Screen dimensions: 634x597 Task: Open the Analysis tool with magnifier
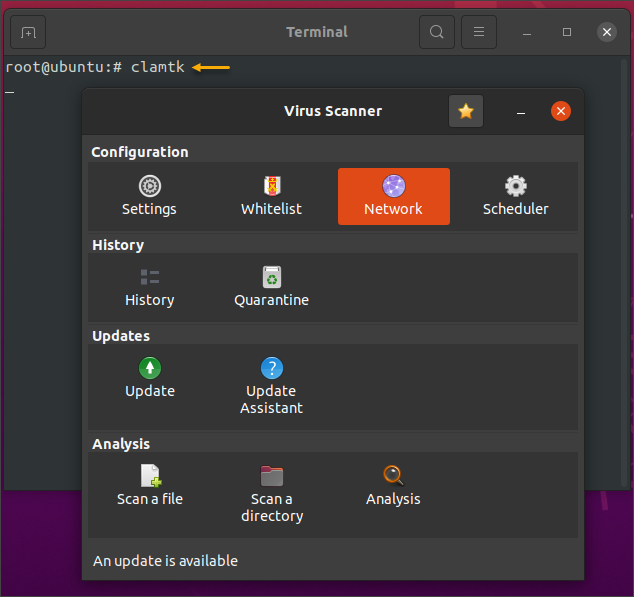tap(393, 486)
